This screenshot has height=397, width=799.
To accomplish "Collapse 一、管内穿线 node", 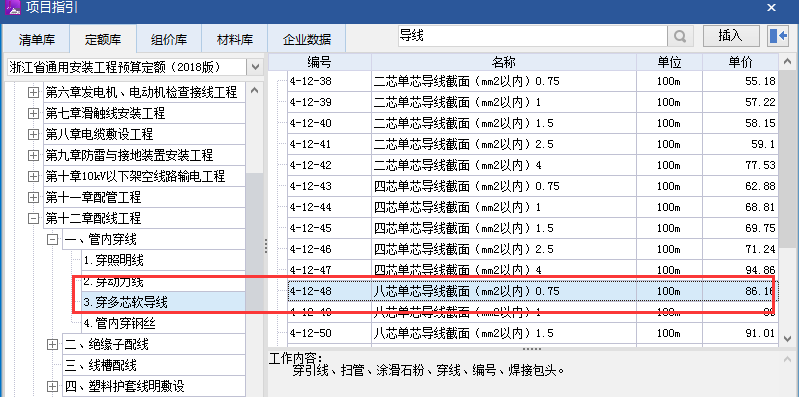I will click(52, 240).
